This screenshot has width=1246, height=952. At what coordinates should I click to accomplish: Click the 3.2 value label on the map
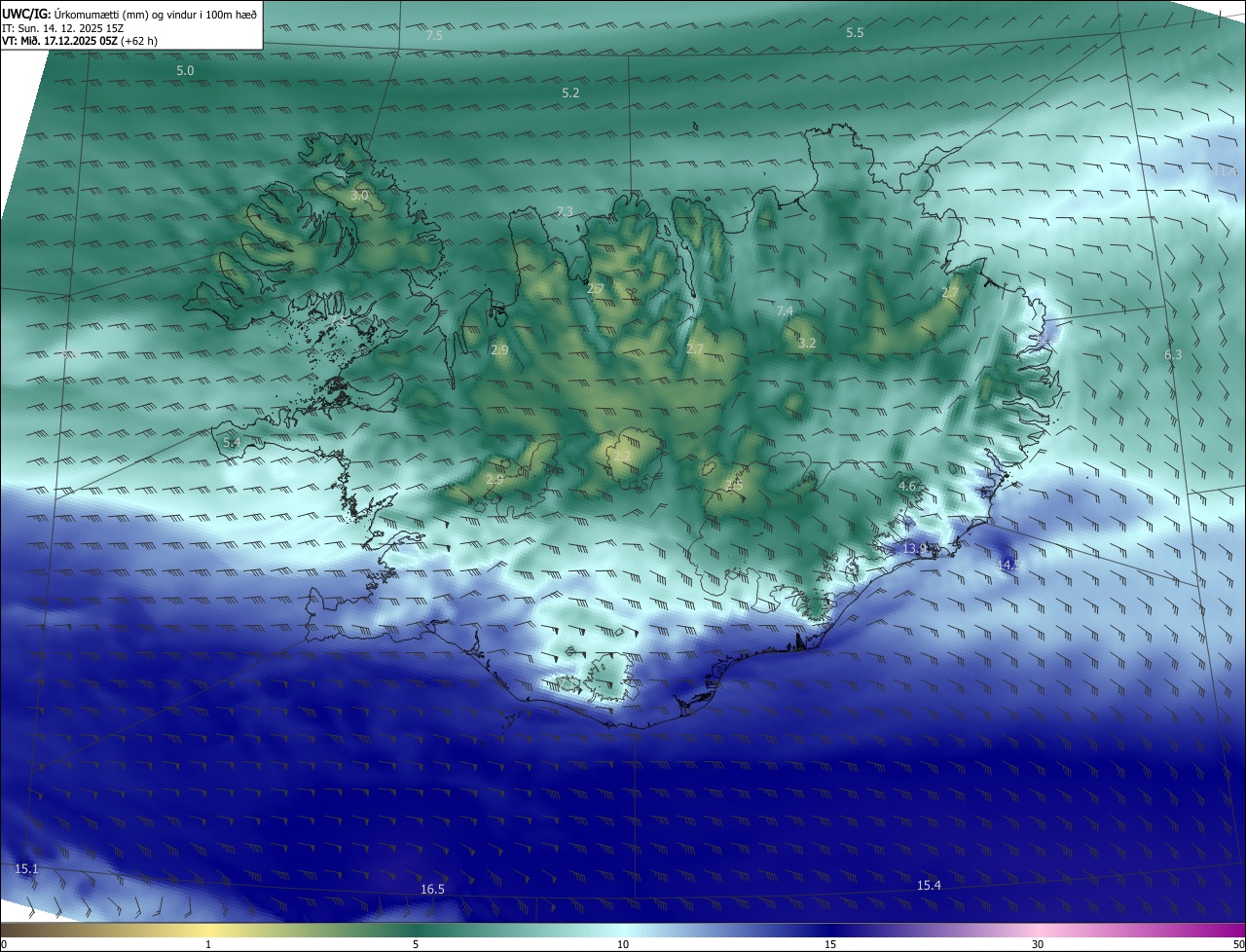pos(807,343)
